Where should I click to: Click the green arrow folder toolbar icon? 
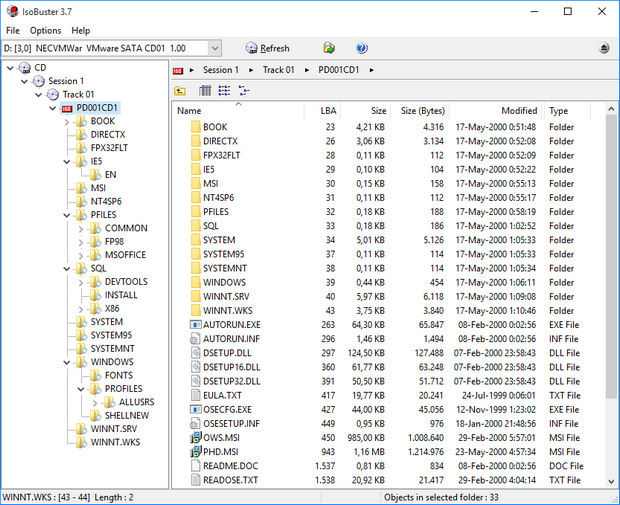[x=329, y=48]
